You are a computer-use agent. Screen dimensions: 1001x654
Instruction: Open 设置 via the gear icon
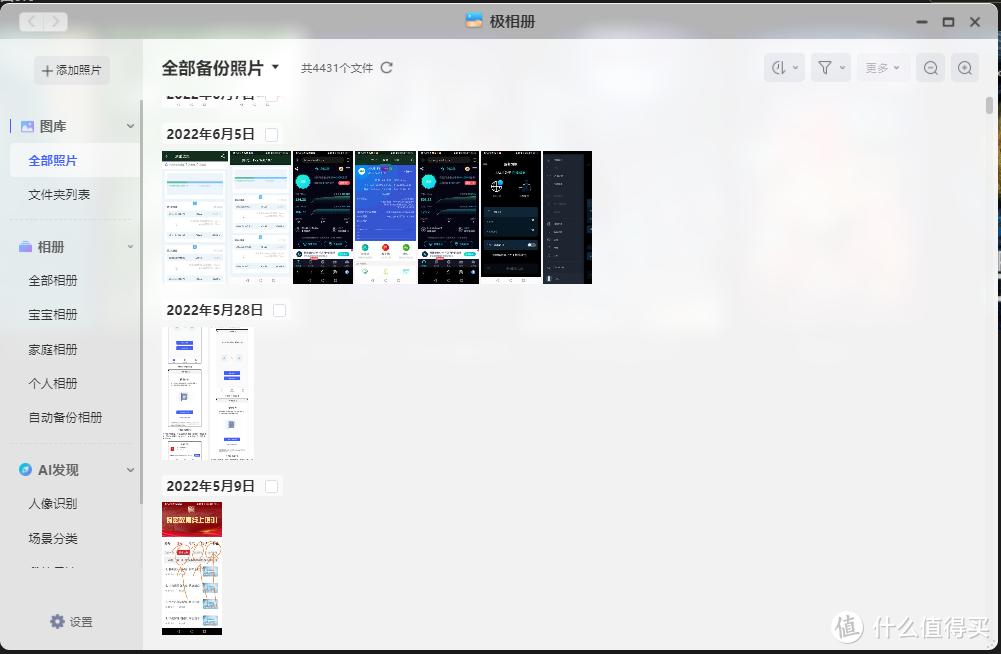tap(58, 622)
